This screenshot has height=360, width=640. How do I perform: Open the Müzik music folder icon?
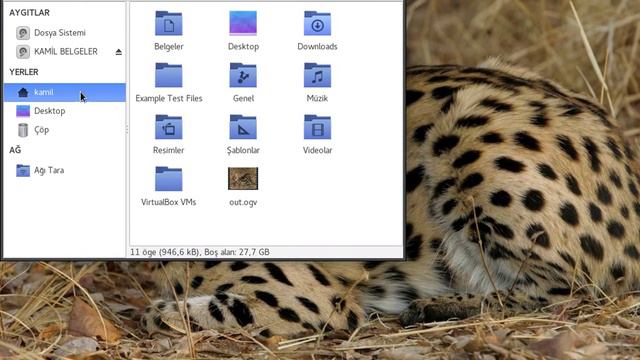pyautogui.click(x=317, y=75)
